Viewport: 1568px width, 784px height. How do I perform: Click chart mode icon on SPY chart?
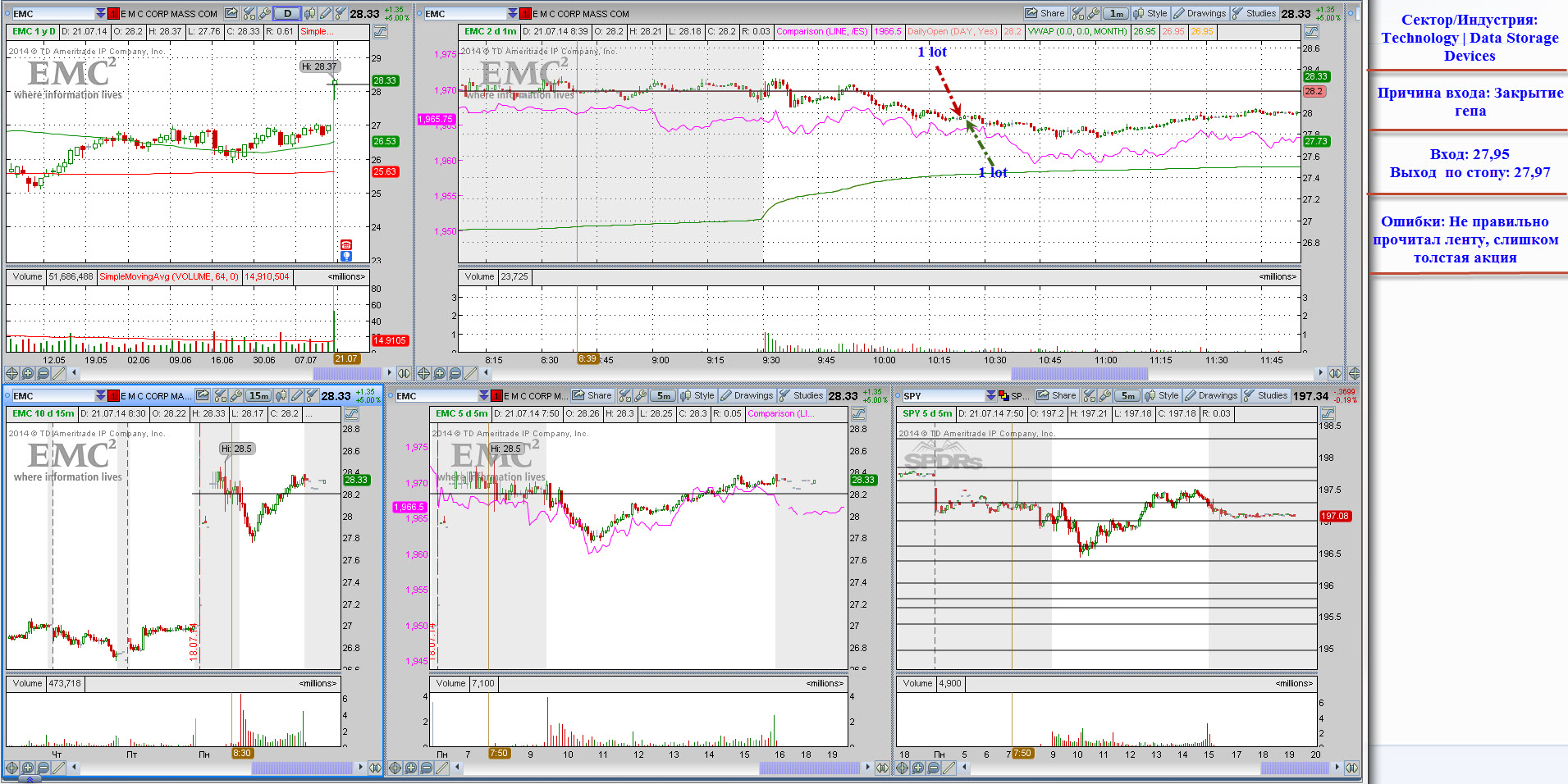click(1328, 414)
